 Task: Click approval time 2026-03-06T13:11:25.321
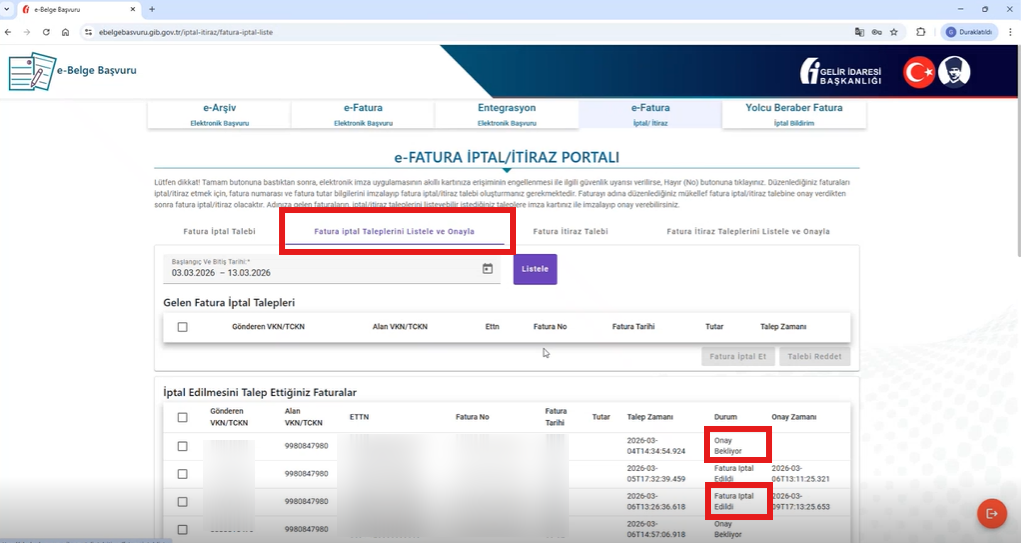[801, 473]
